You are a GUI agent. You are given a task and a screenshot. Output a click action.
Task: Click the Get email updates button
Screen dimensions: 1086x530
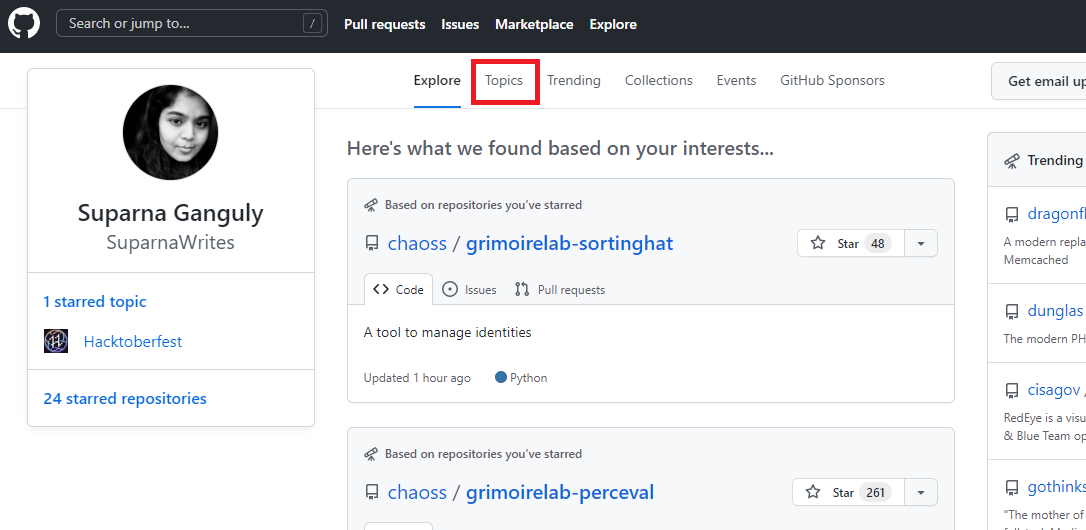tap(1039, 81)
